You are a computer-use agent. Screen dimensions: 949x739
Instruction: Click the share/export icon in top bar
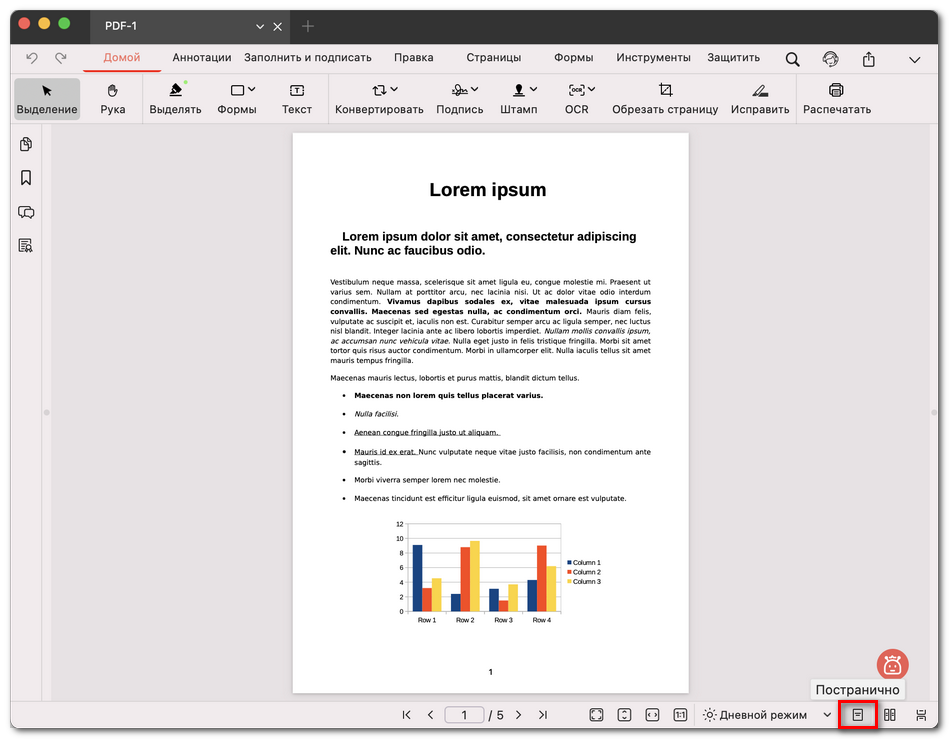pos(869,59)
